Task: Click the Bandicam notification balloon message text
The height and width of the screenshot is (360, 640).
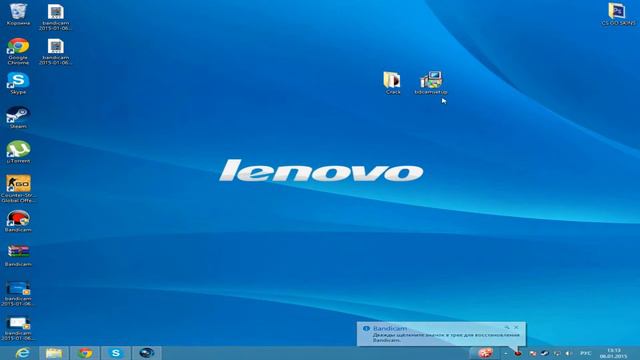Action: pos(446,337)
